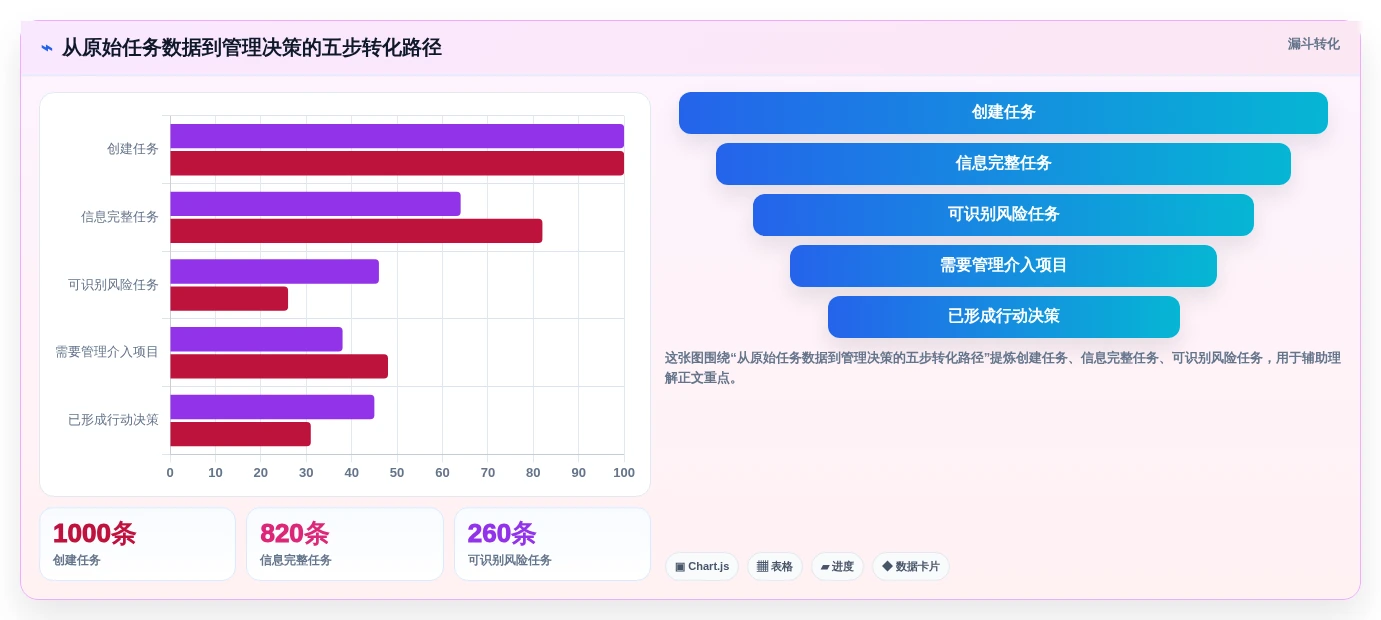Click the chart y-axis label 信息完整任务
The image size is (1381, 620).
[x=120, y=217]
